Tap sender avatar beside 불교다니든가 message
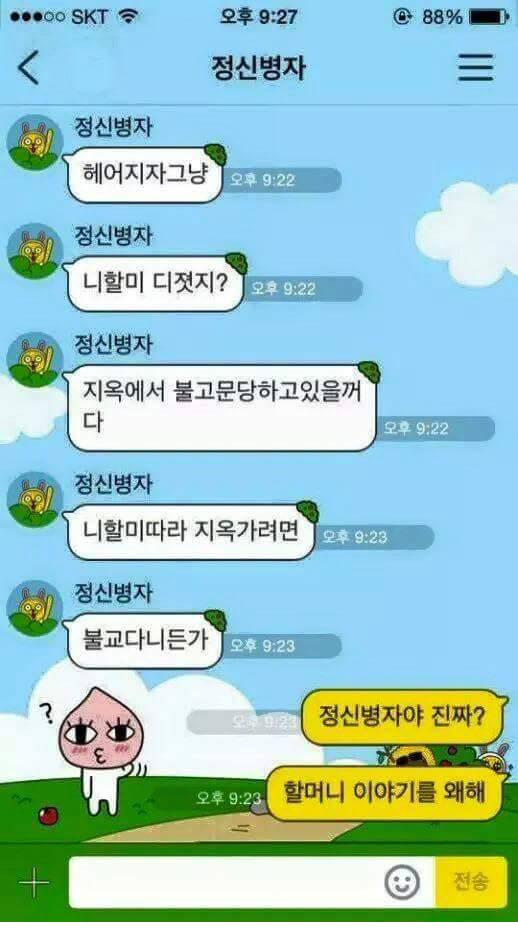518x940 pixels. point(34,608)
